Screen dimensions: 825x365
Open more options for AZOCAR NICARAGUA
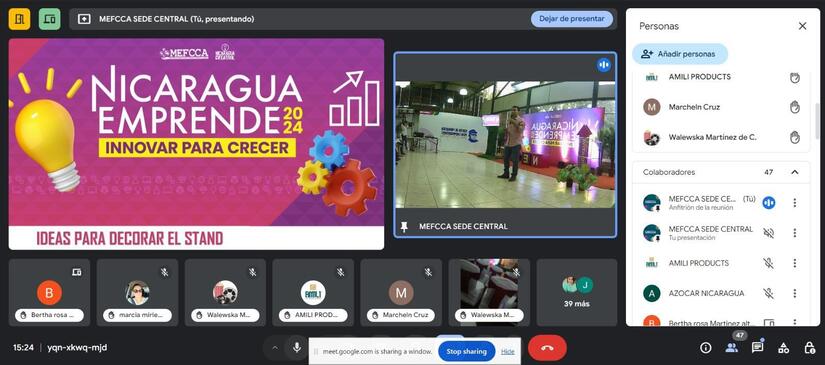pos(794,293)
